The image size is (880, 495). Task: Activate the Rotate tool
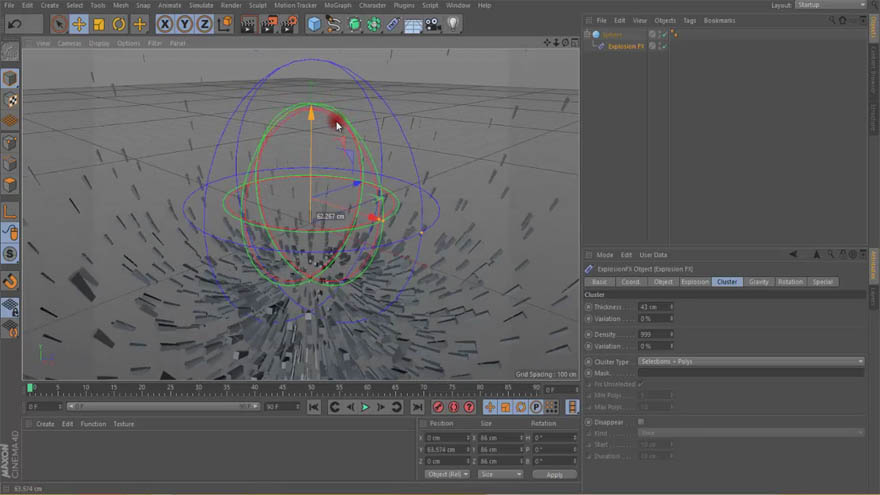(x=119, y=24)
